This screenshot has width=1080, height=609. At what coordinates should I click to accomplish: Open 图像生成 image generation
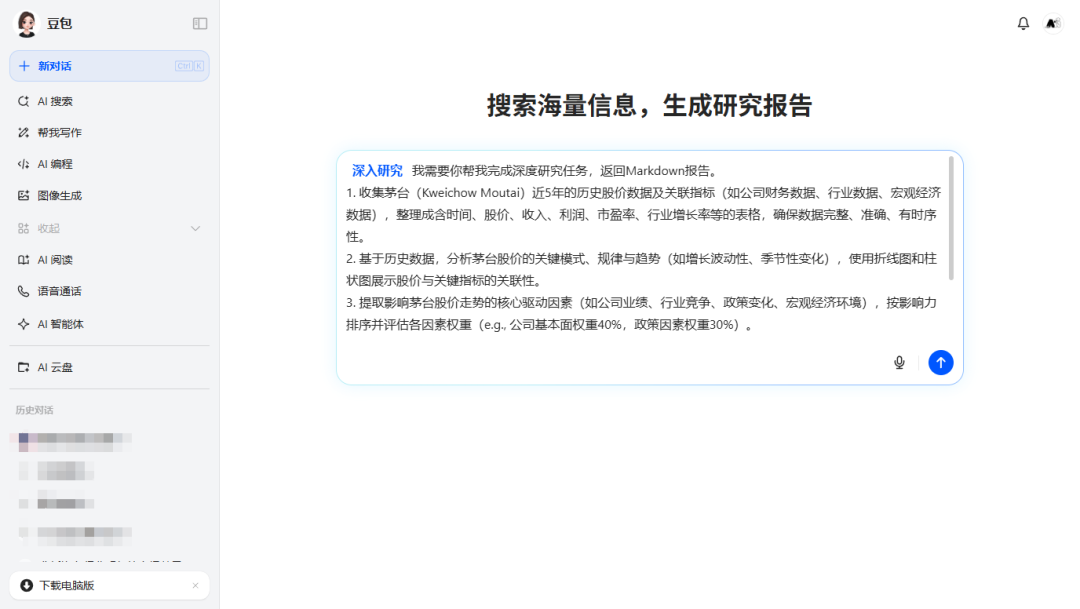coord(110,196)
